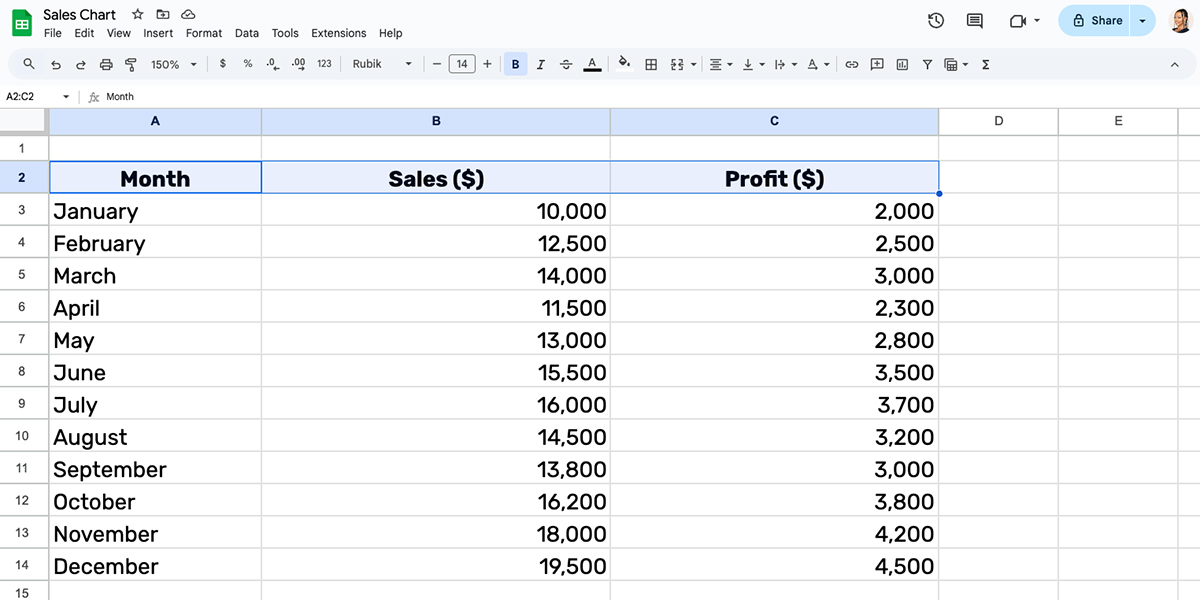1200x600 pixels.
Task: Create a filter on the data
Action: 927,63
